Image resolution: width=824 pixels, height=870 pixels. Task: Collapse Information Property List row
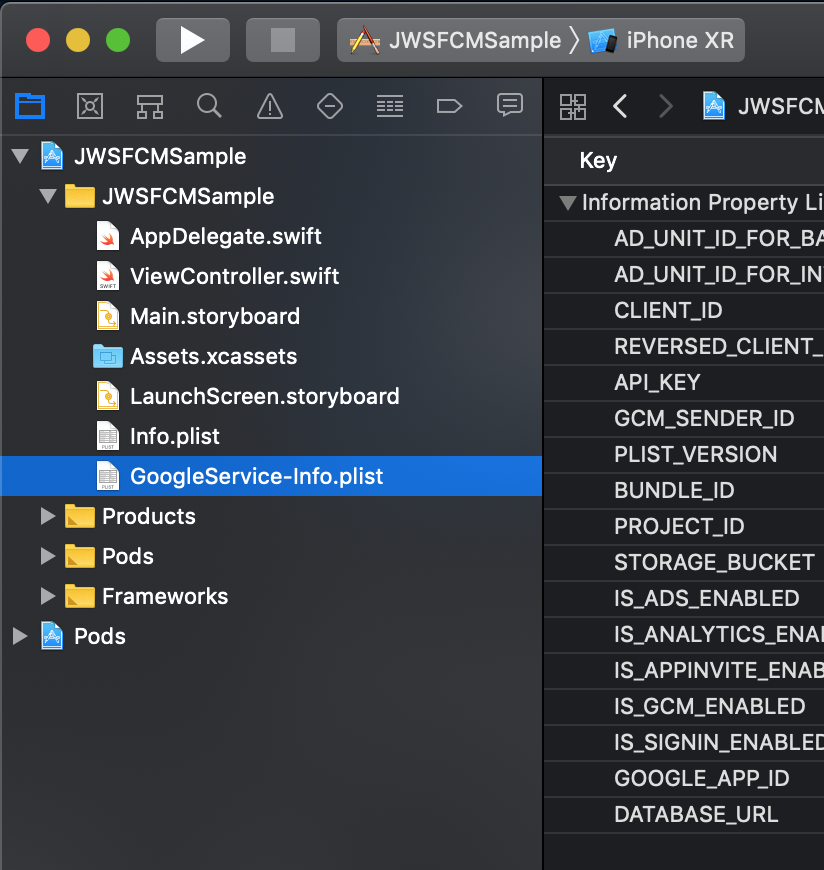coord(568,203)
